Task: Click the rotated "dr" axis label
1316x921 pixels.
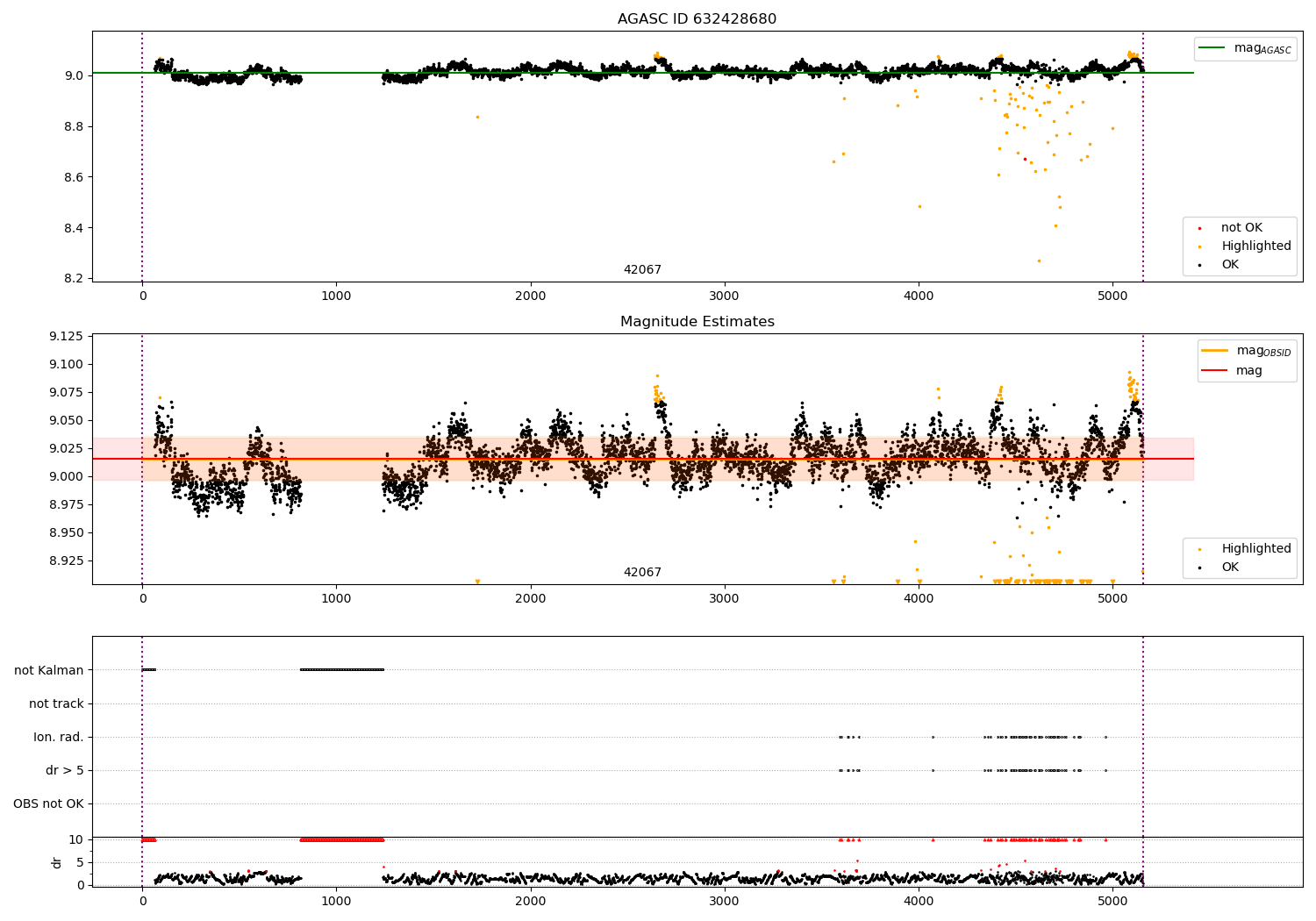Action: [57, 862]
